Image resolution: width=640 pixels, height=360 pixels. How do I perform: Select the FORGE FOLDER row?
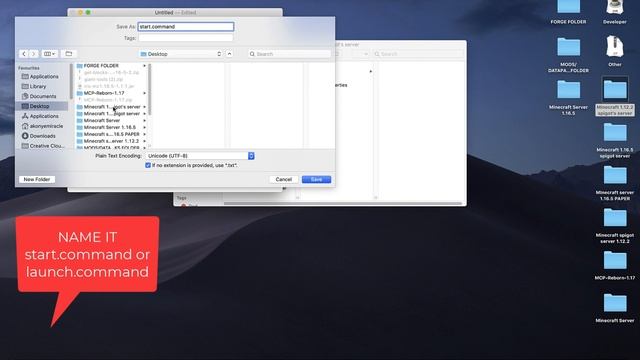point(111,66)
